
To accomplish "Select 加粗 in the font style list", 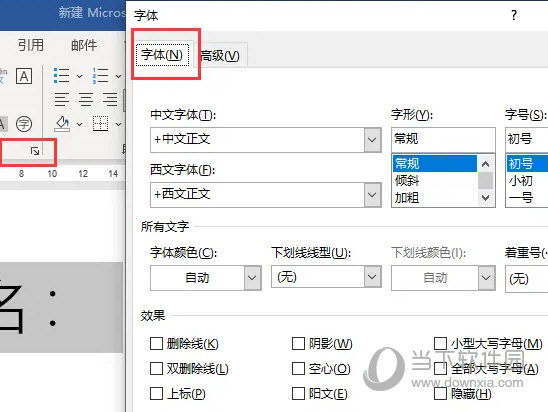I will click(407, 198).
